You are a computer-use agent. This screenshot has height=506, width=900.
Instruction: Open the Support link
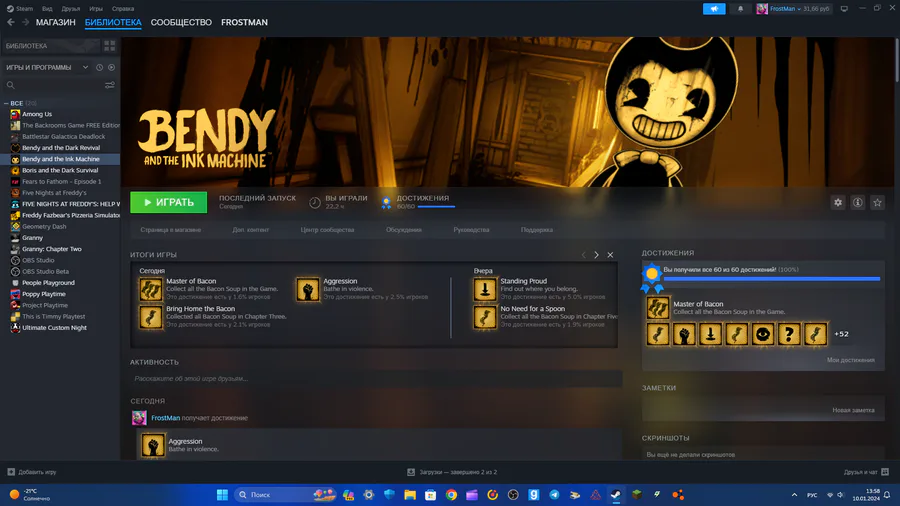click(x=537, y=229)
